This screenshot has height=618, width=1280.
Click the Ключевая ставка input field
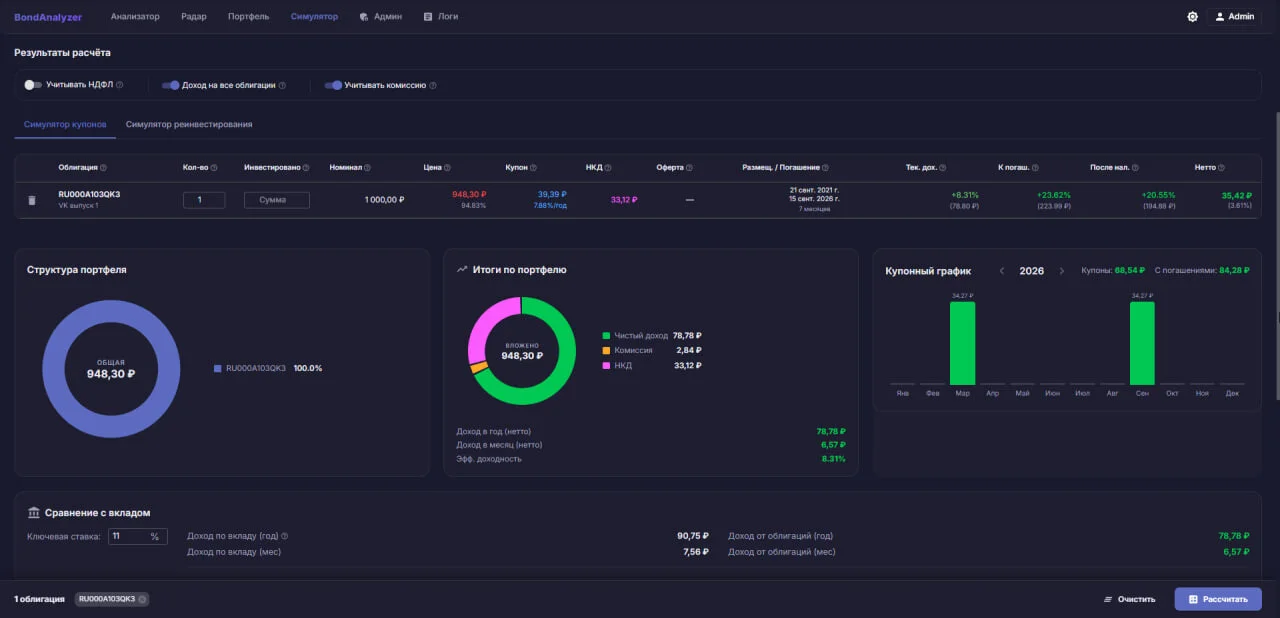(x=138, y=537)
